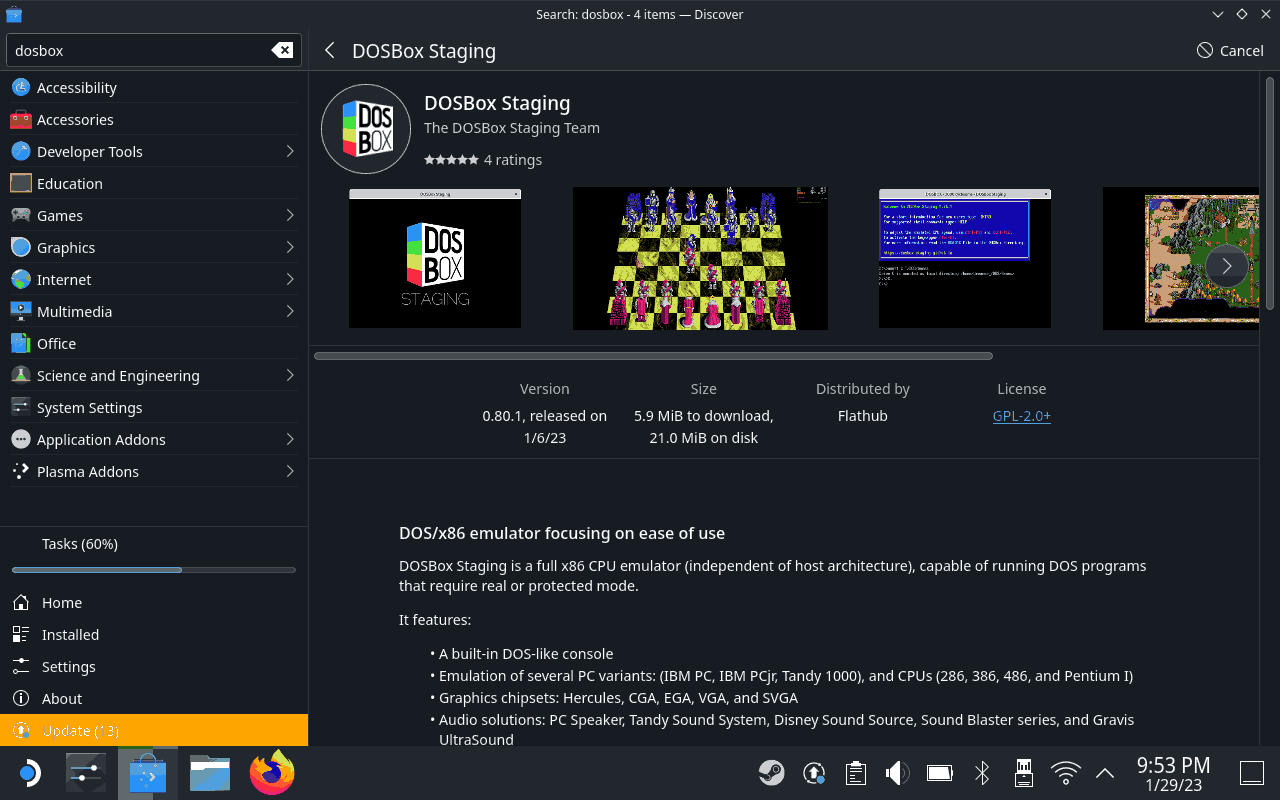
Task: Open the Installed section icon in sidebar
Action: (x=22, y=634)
